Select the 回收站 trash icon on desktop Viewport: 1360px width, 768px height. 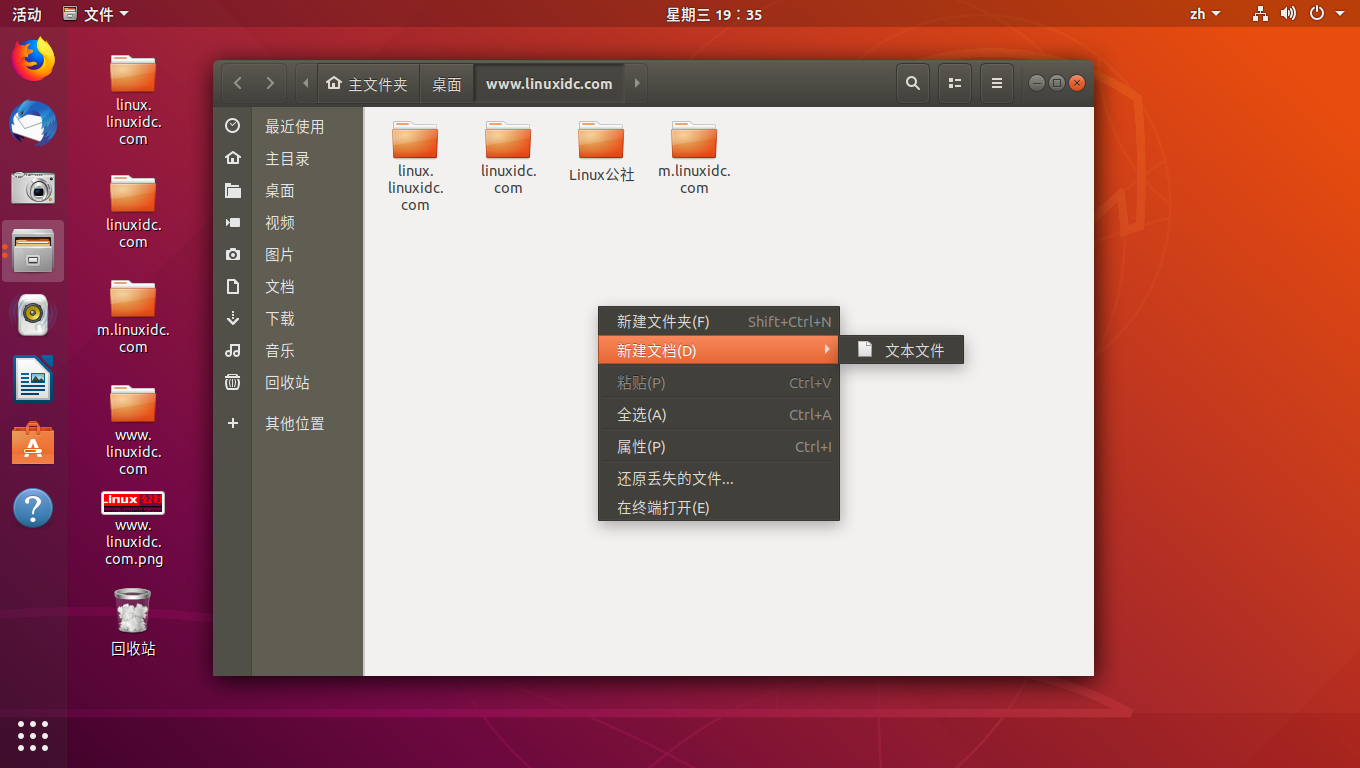tap(133, 621)
